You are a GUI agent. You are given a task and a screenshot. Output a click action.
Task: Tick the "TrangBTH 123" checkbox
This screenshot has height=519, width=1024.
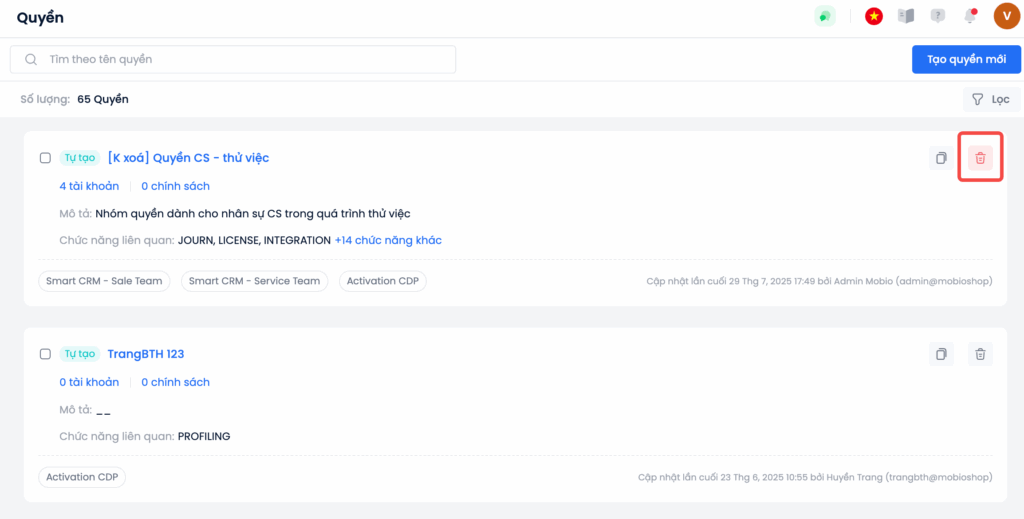(x=45, y=354)
